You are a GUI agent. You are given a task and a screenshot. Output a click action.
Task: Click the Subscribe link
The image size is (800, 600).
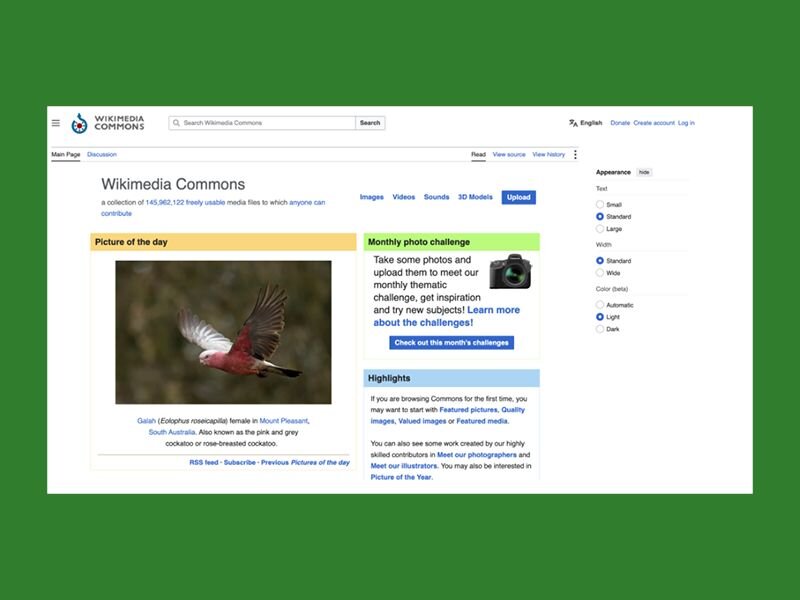(239, 463)
